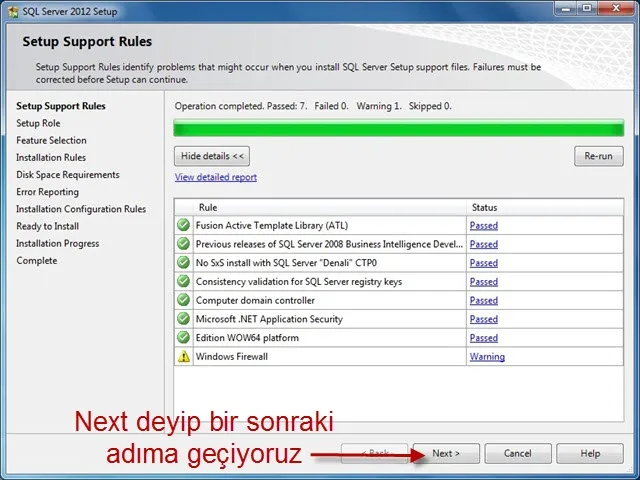The image size is (640, 480).
Task: Select Installation Rules step in sidebar
Action: point(51,158)
